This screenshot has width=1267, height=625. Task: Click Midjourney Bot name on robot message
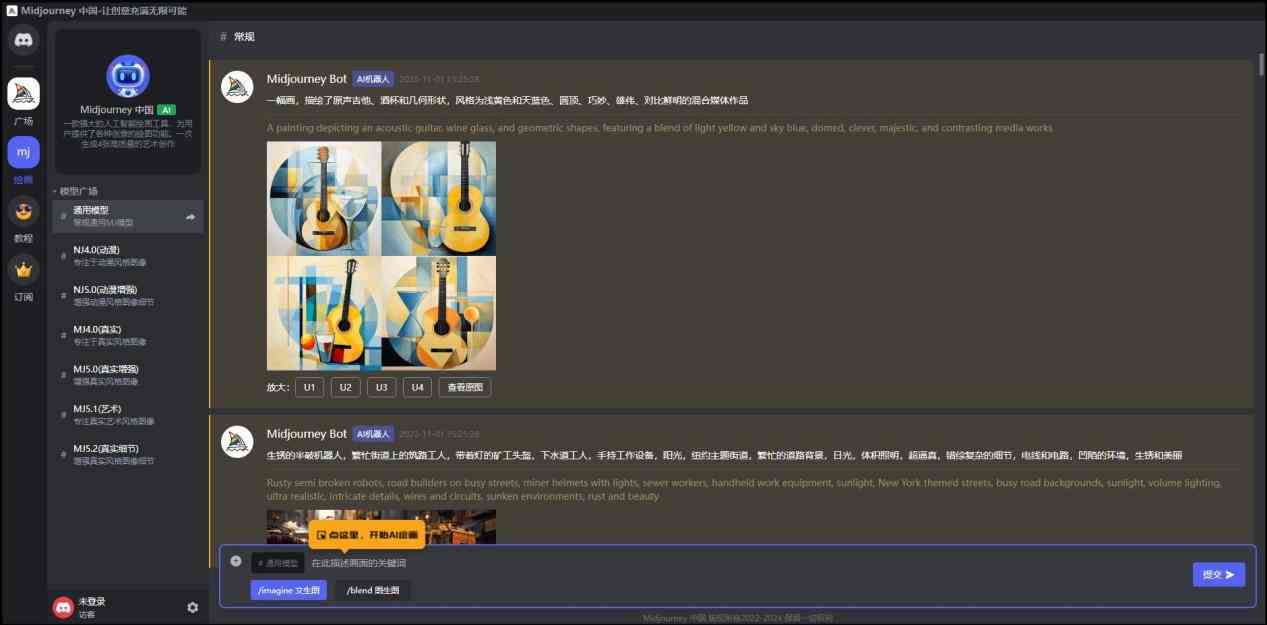tap(307, 433)
